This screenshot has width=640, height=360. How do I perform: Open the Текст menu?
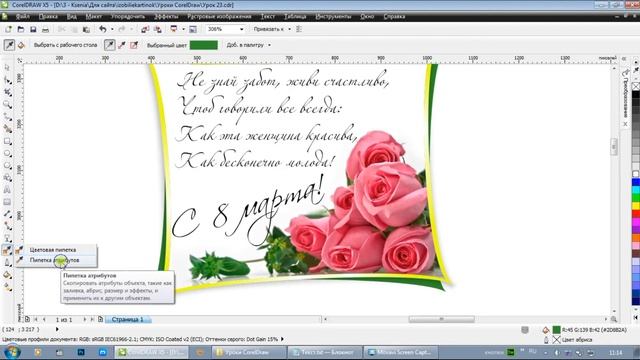click(x=268, y=16)
